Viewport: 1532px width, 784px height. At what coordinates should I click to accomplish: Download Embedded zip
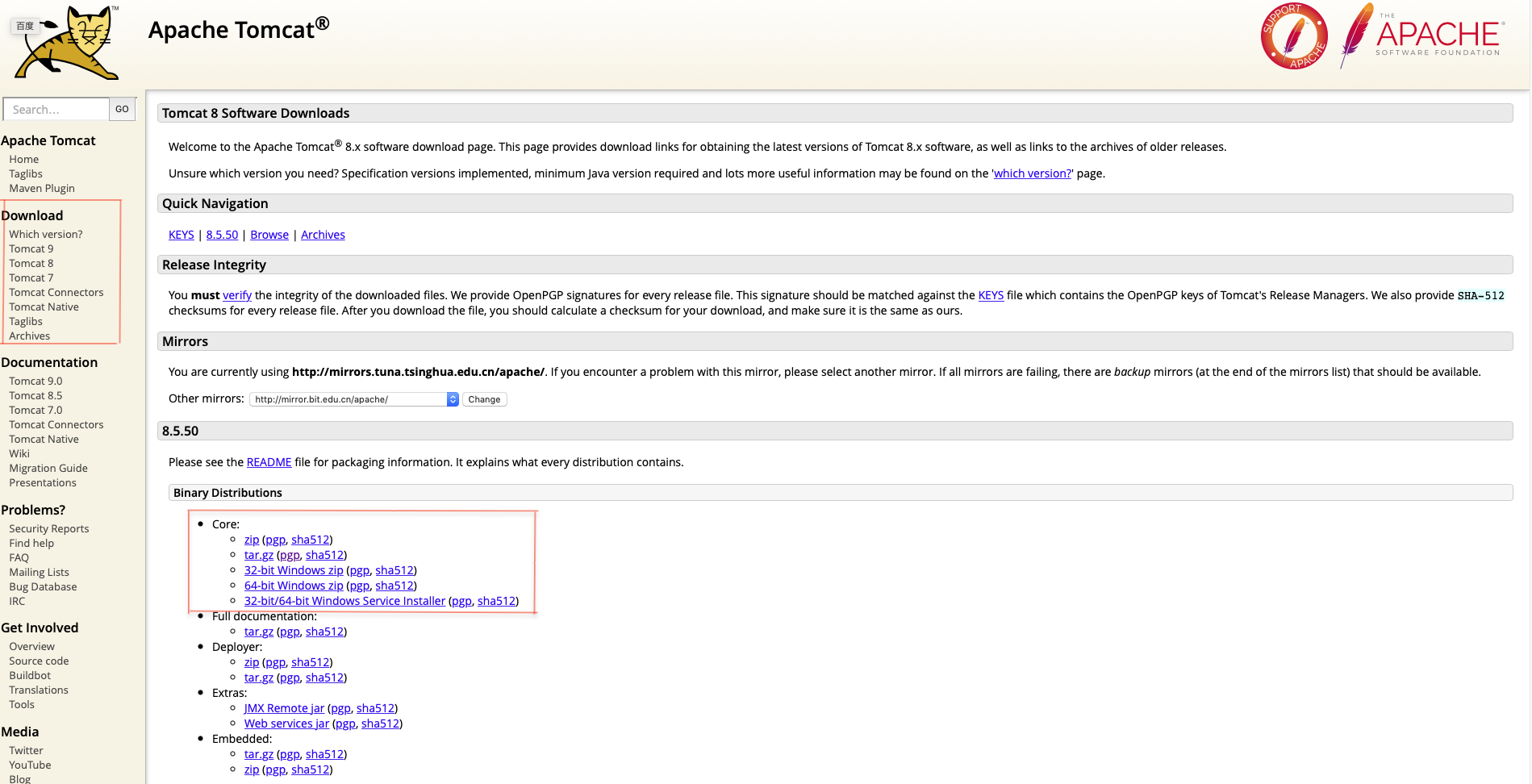[252, 769]
